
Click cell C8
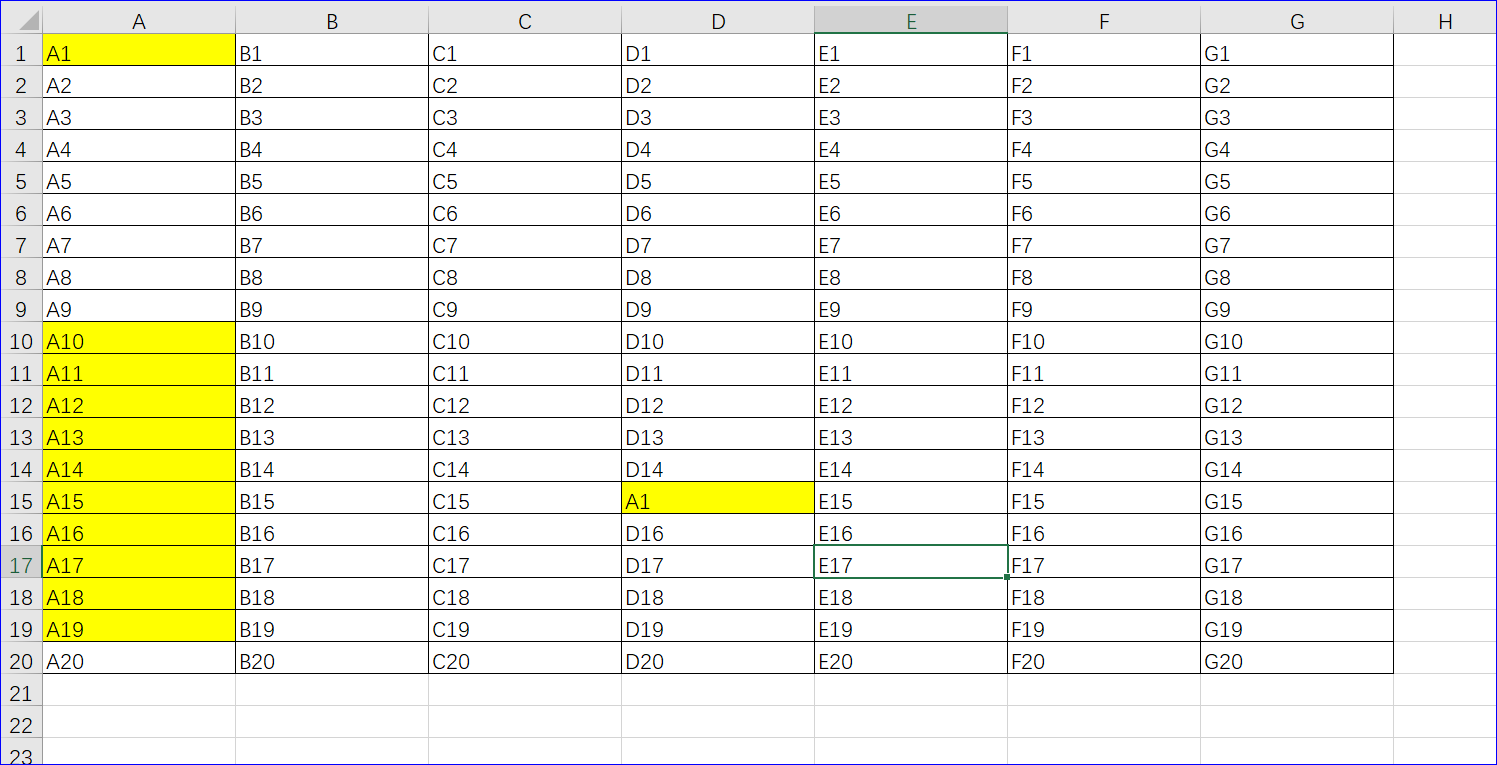pyautogui.click(x=525, y=274)
